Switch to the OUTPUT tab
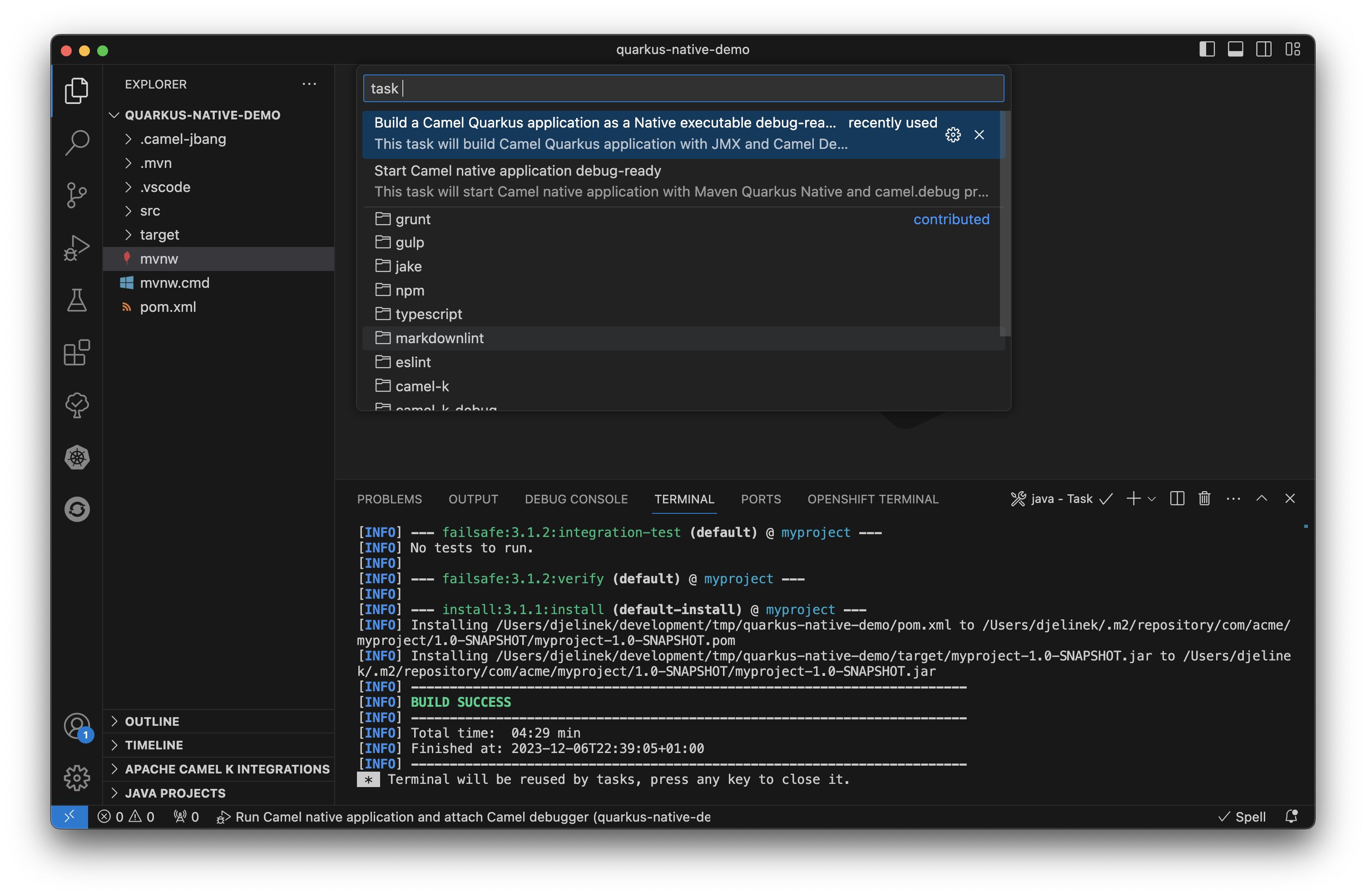This screenshot has height=896, width=1366. click(473, 499)
